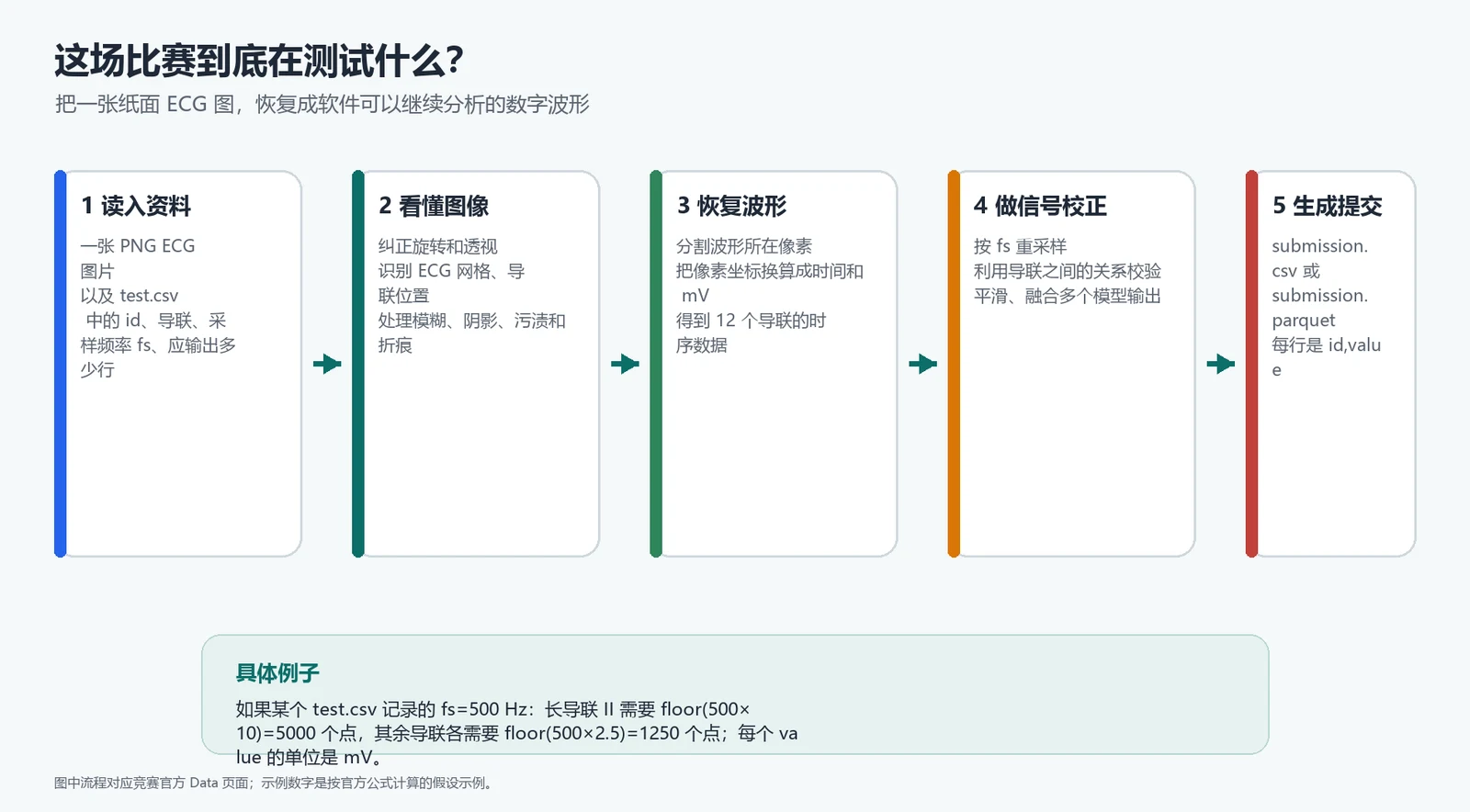
Task: Select the line 识别 ECG 网格、导
Action: pos(452,271)
